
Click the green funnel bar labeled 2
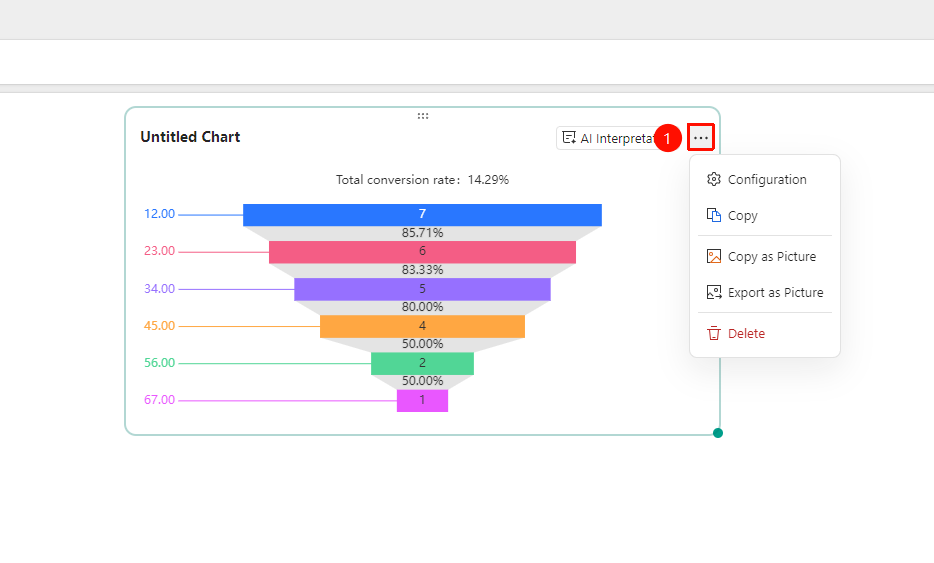point(422,363)
